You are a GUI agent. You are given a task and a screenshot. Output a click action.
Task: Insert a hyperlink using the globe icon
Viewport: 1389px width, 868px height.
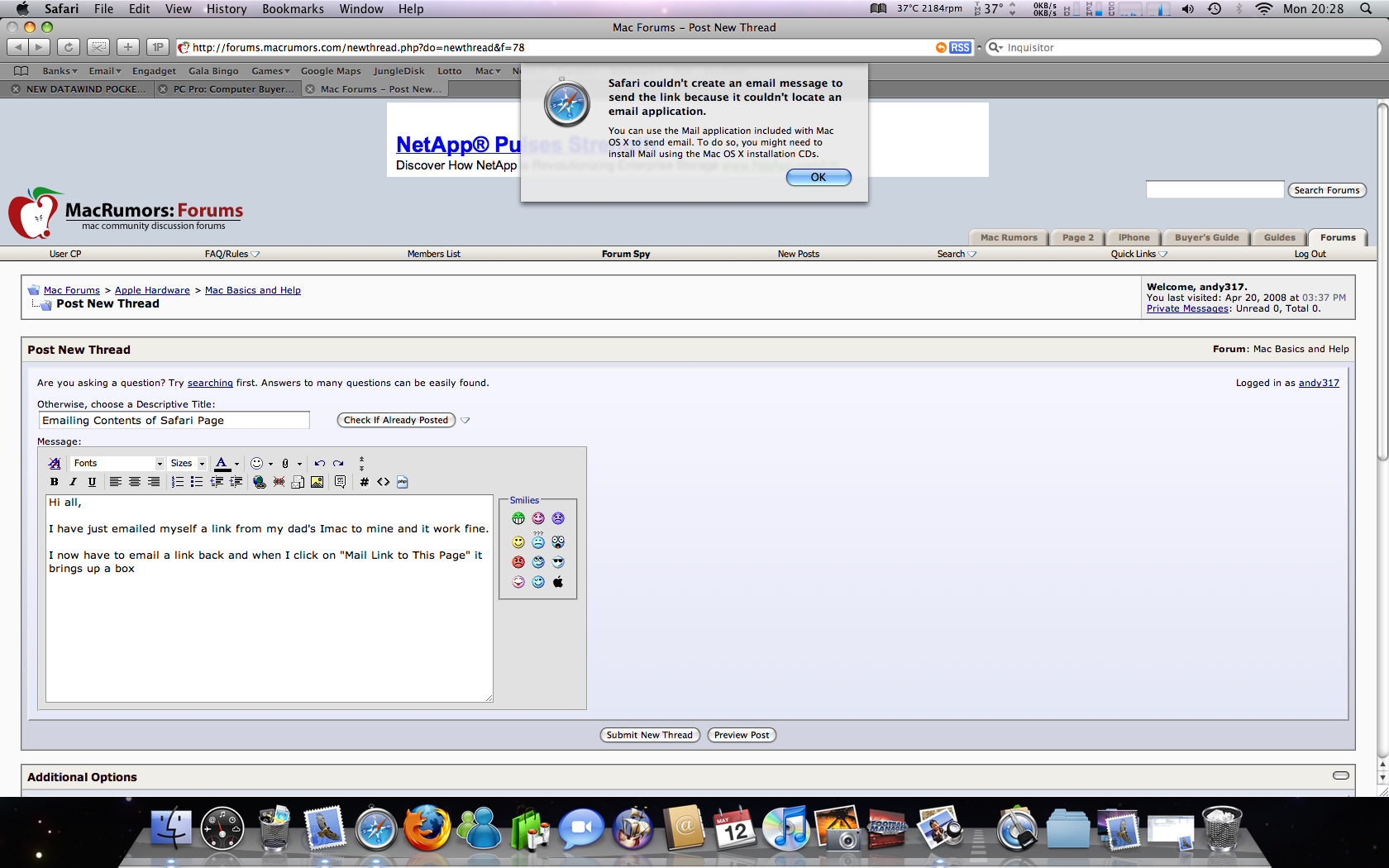click(260, 482)
